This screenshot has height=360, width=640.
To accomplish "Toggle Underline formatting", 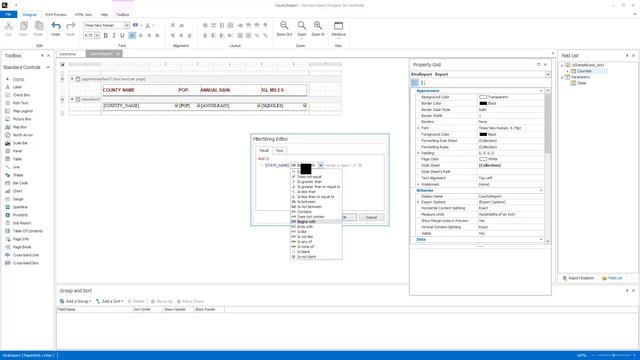I will click(122, 36).
